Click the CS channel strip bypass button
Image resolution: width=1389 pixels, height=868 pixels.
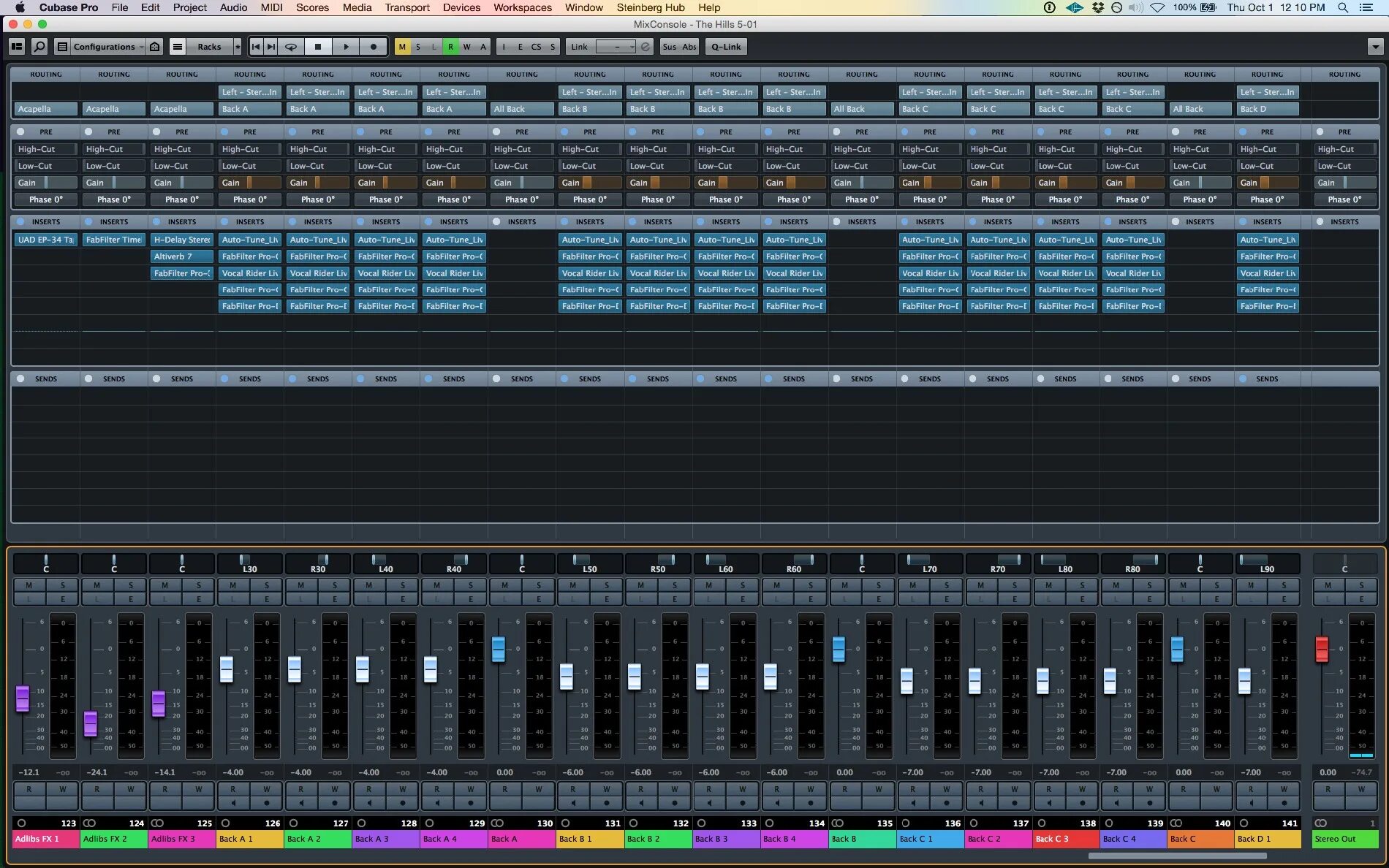537,47
